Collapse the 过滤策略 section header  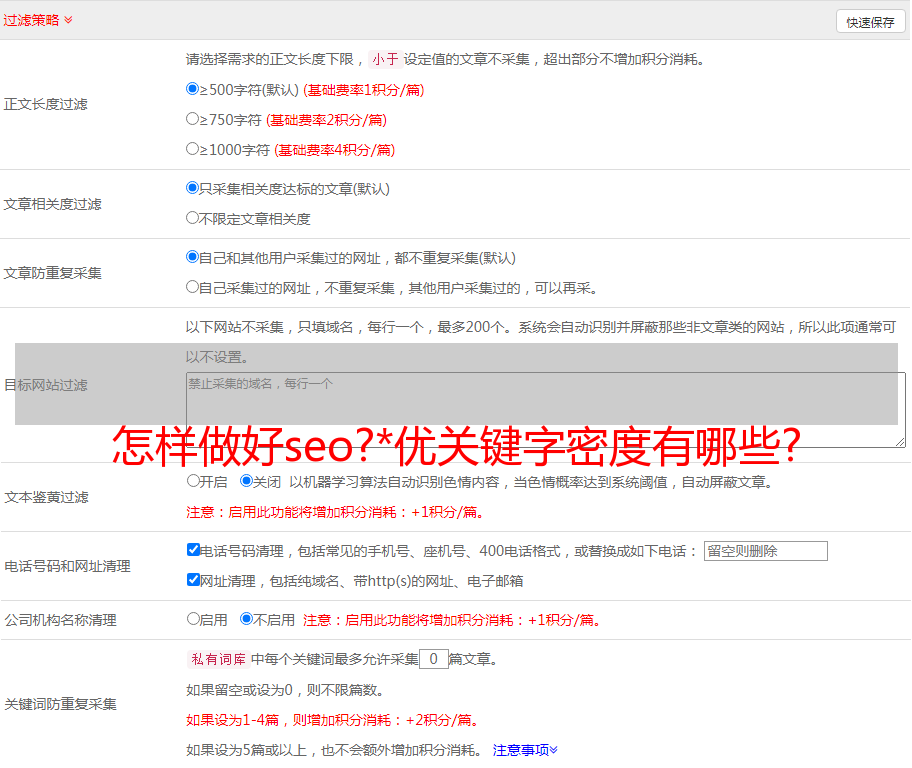point(38,20)
